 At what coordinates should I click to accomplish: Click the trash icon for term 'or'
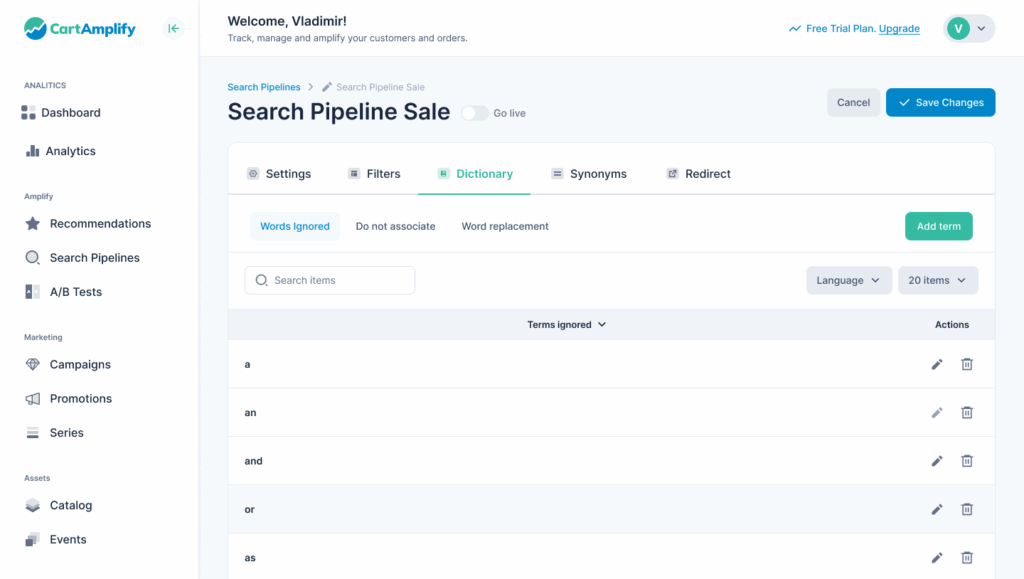pos(967,509)
